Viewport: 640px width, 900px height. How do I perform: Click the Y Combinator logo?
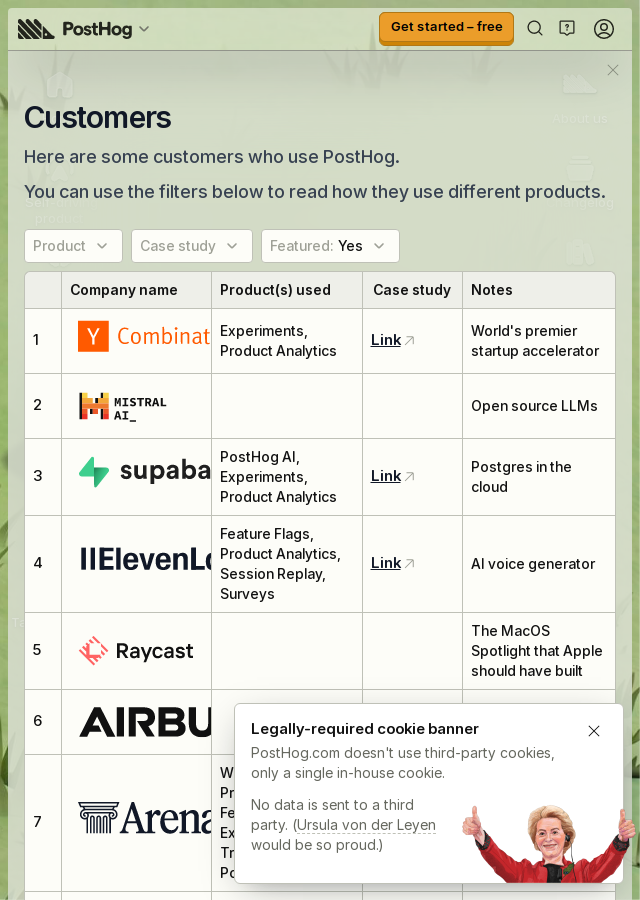[x=144, y=336]
